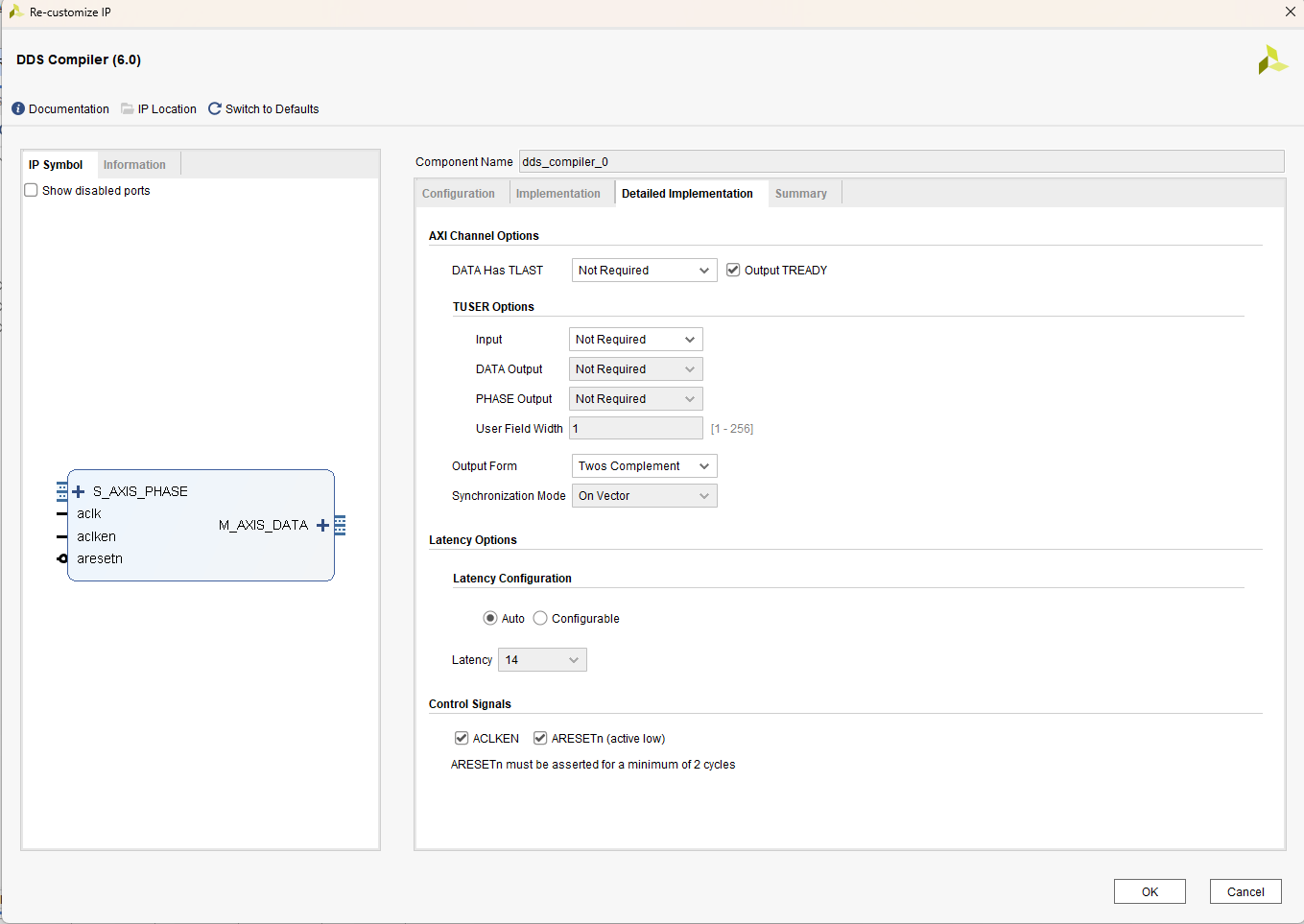1304x924 pixels.
Task: Click S_AXIS_PHASE port label
Action: click(140, 492)
